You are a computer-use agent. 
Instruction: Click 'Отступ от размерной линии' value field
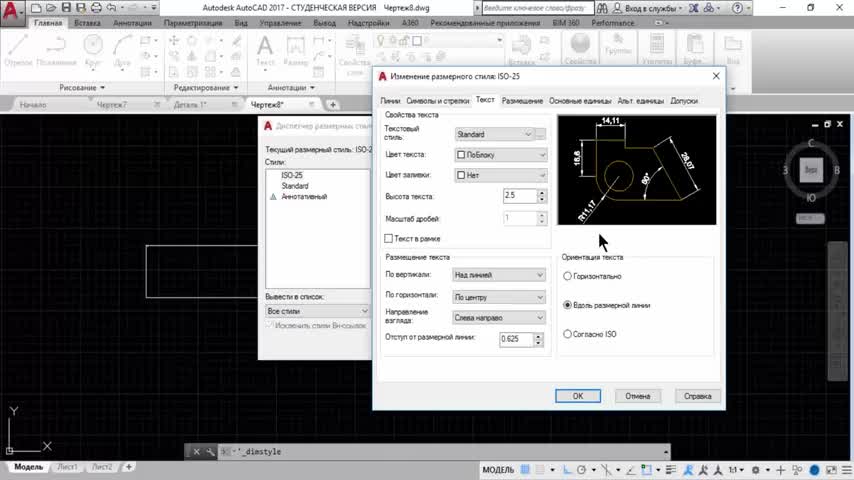coord(516,339)
